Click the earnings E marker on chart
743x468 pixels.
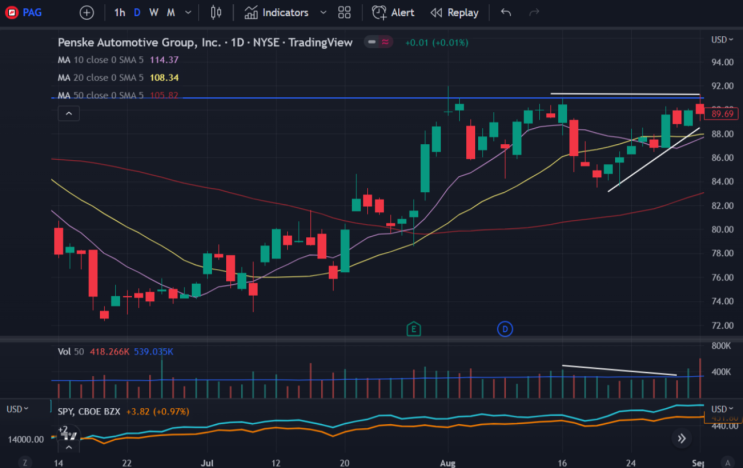point(414,329)
